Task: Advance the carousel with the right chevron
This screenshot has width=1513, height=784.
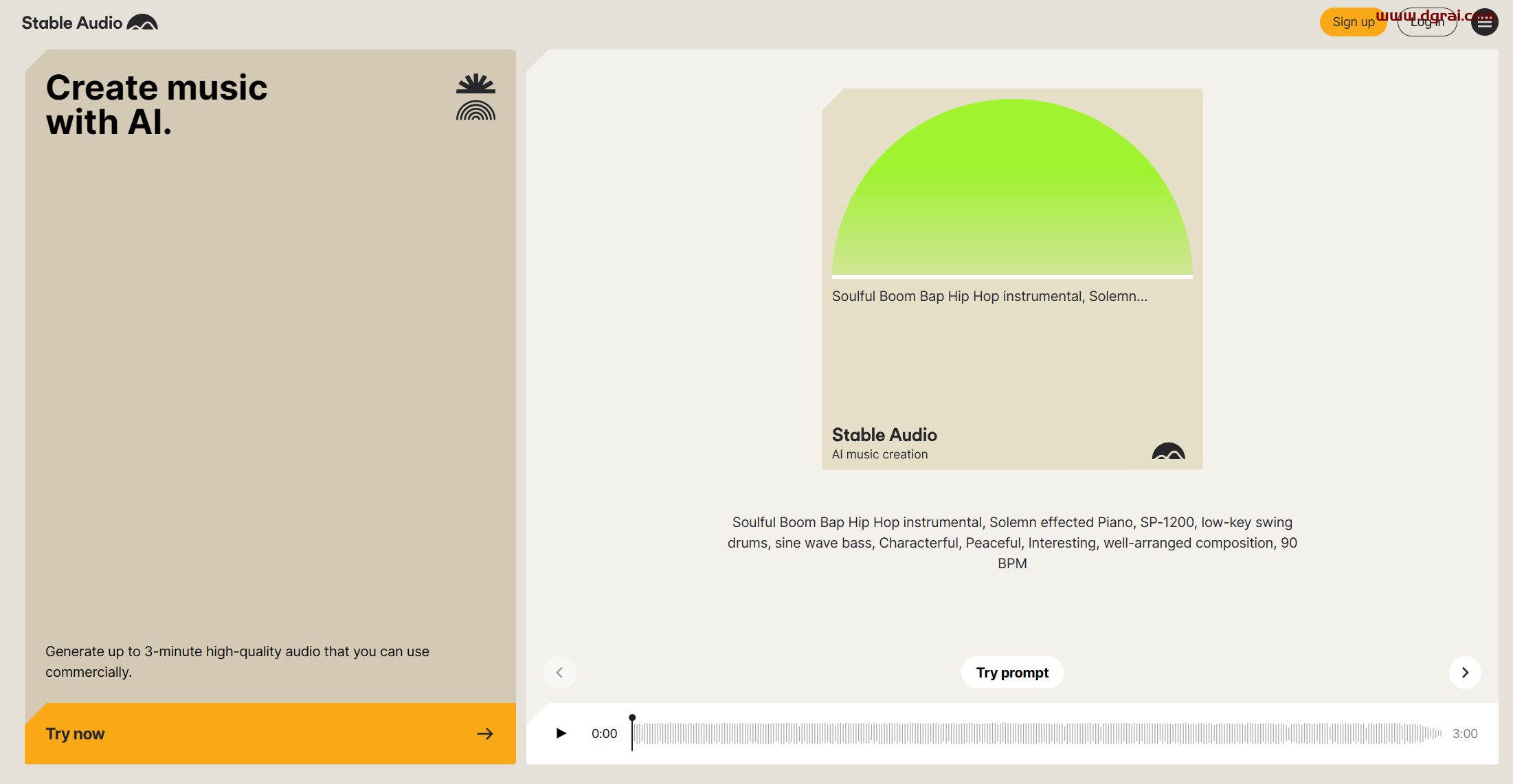Action: 1465,672
